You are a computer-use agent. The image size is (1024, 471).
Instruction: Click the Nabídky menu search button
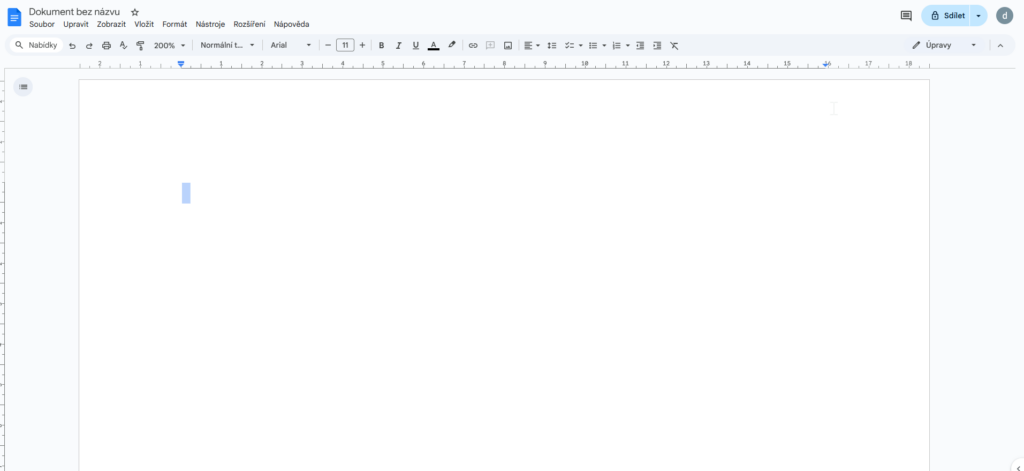(37, 45)
